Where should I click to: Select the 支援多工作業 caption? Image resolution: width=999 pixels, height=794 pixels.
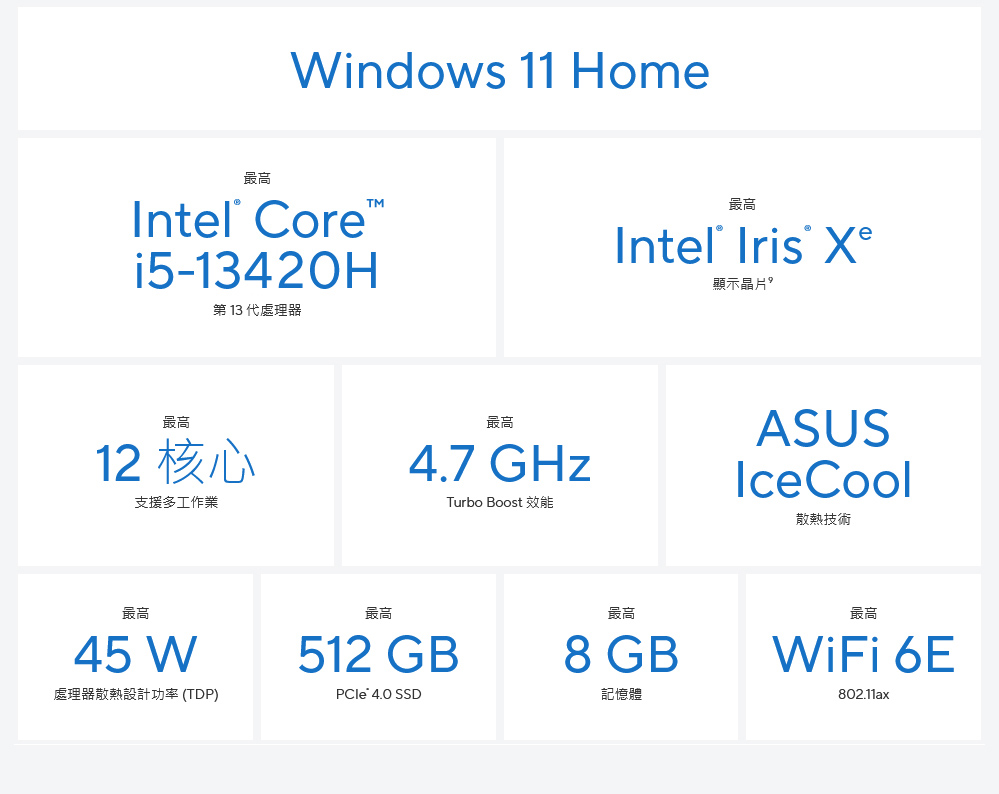coord(176,502)
